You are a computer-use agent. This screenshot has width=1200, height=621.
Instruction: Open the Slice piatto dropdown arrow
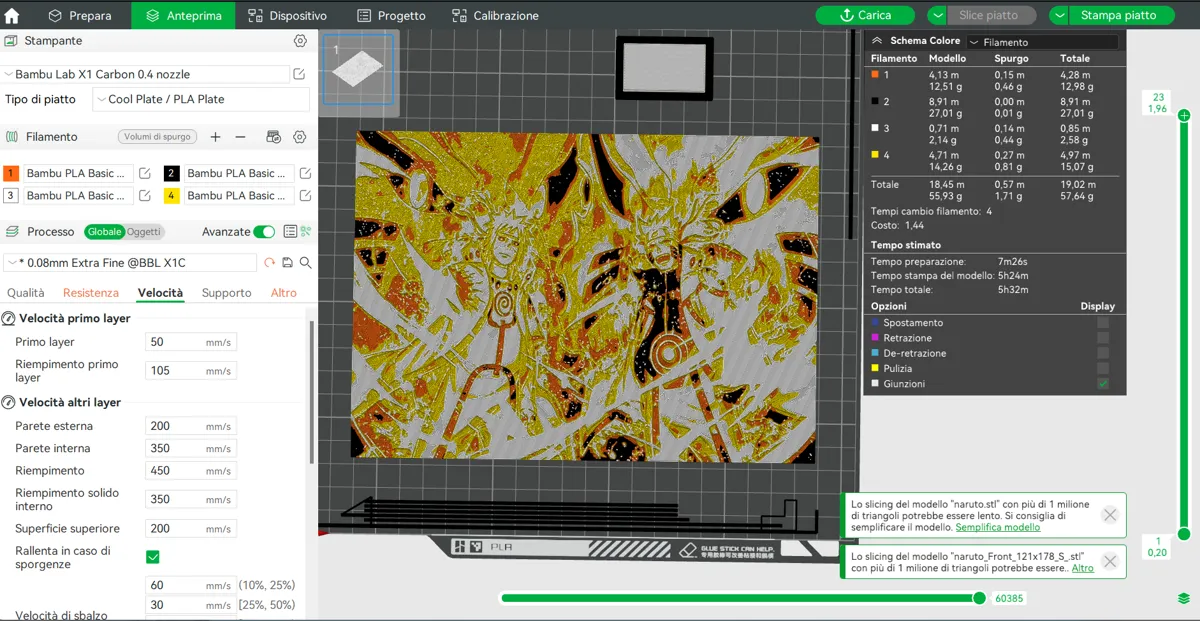(x=937, y=15)
